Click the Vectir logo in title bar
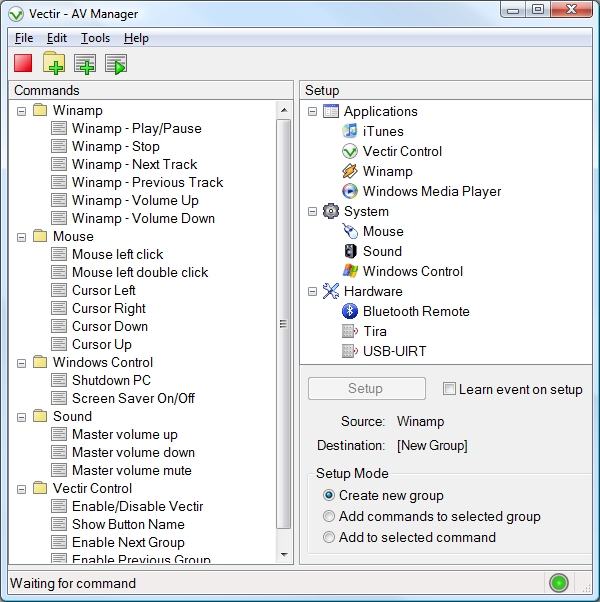Screen dimensions: 600x602 pyautogui.click(x=16, y=14)
